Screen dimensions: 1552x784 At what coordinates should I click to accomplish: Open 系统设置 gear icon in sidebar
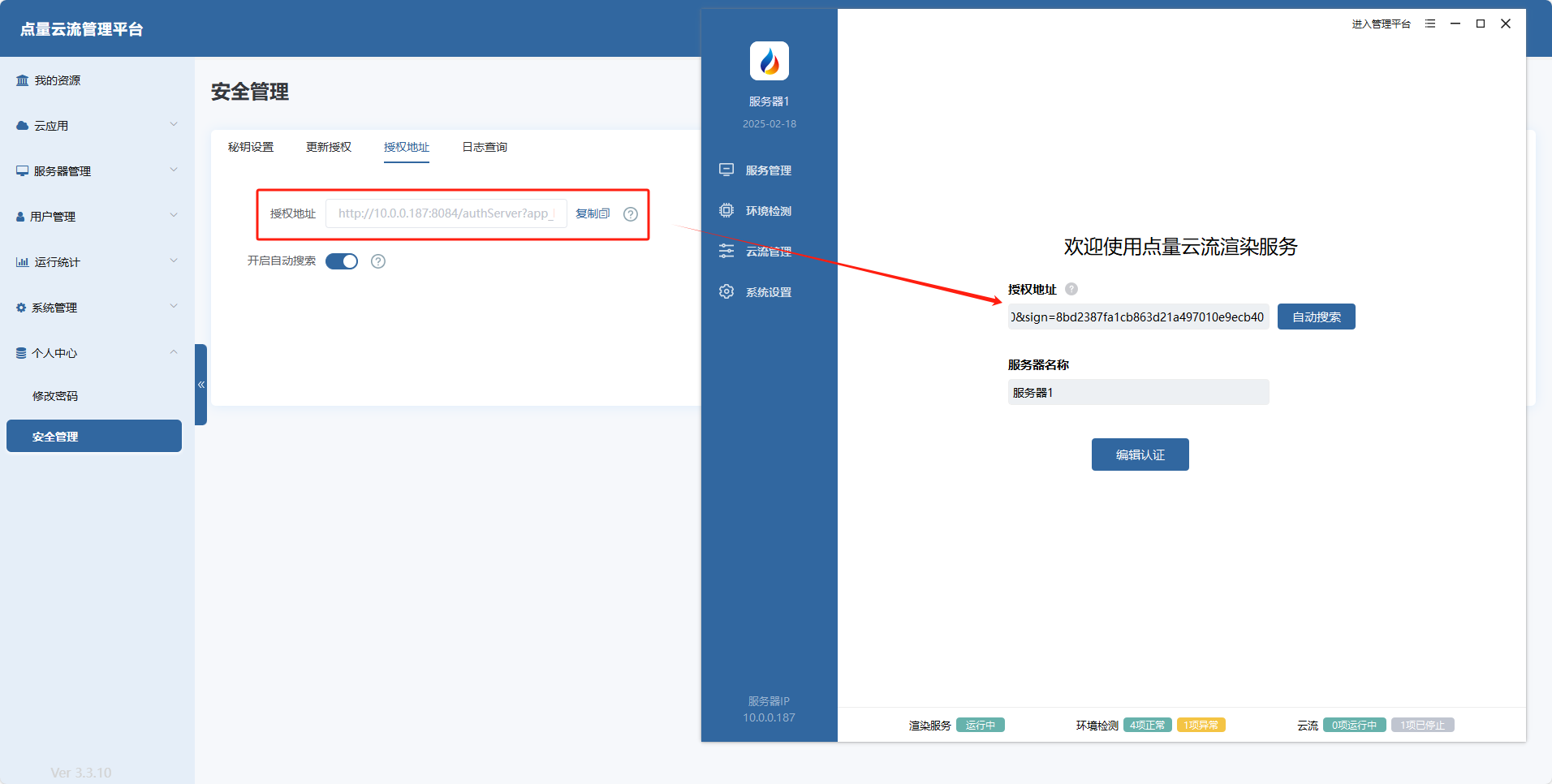coord(726,291)
